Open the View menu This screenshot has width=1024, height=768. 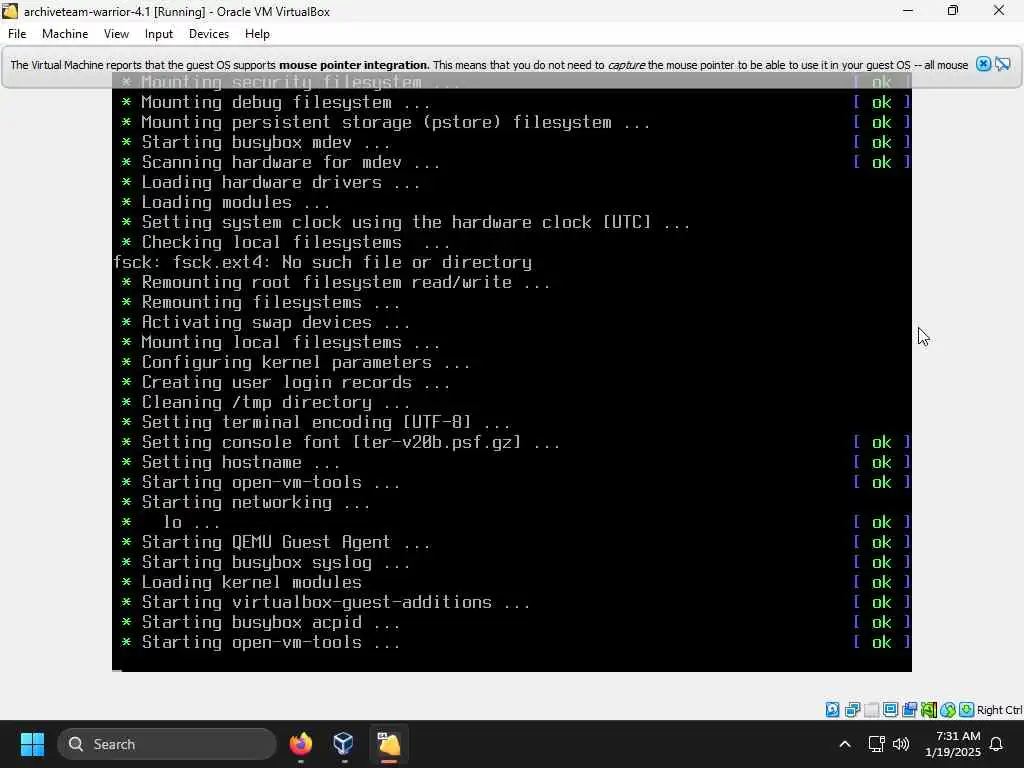pos(116,34)
